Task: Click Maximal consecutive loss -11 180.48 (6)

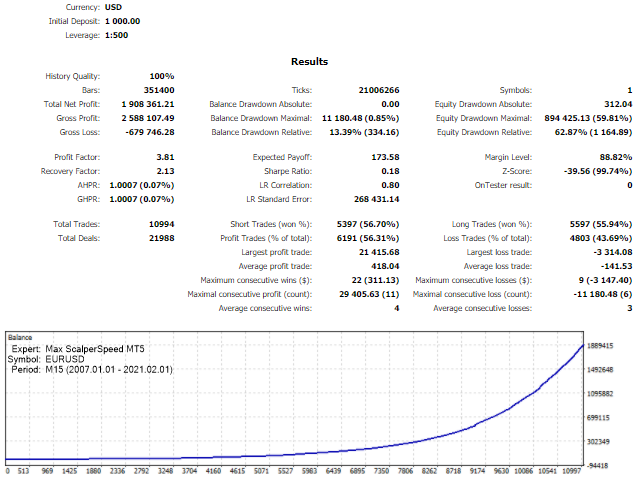Action: point(603,294)
